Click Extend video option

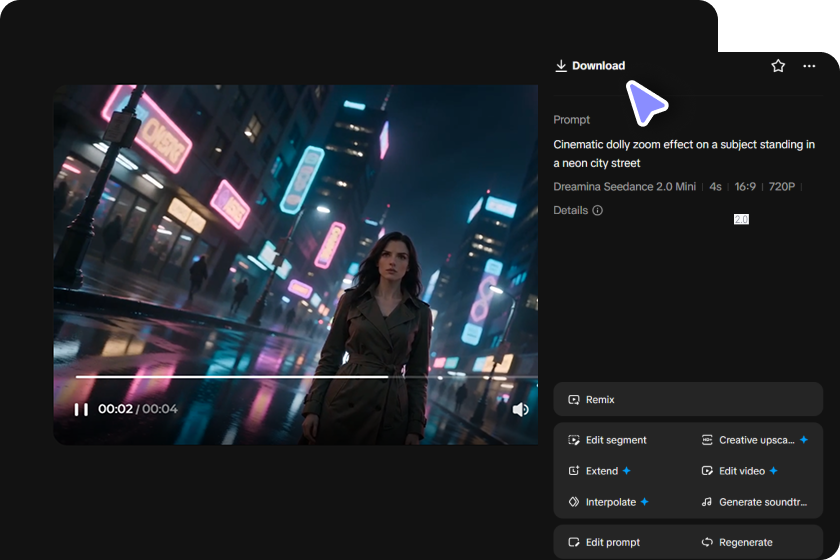tap(599, 471)
